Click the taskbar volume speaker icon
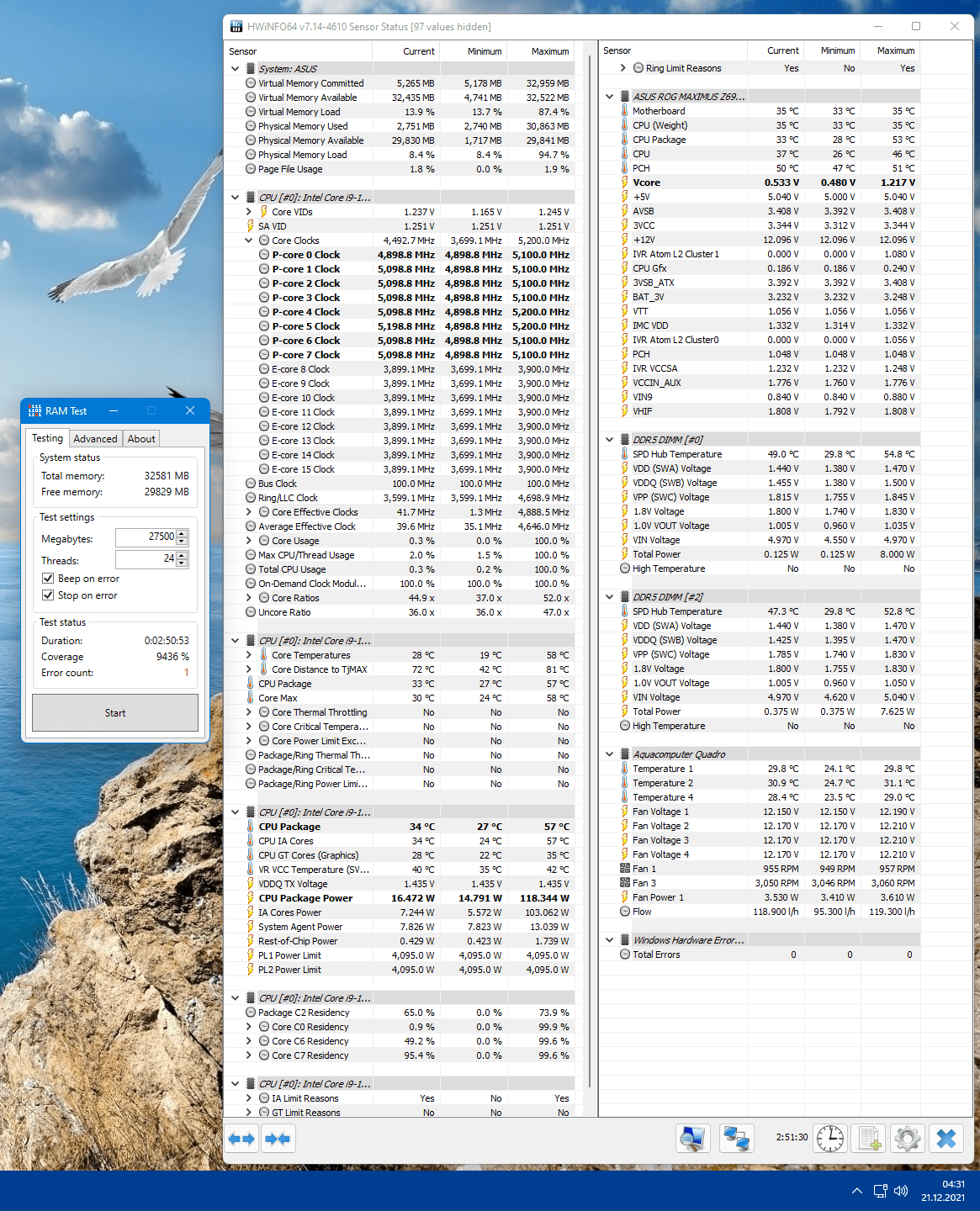Screen dimensions: 980x1211 pyautogui.click(x=901, y=1191)
